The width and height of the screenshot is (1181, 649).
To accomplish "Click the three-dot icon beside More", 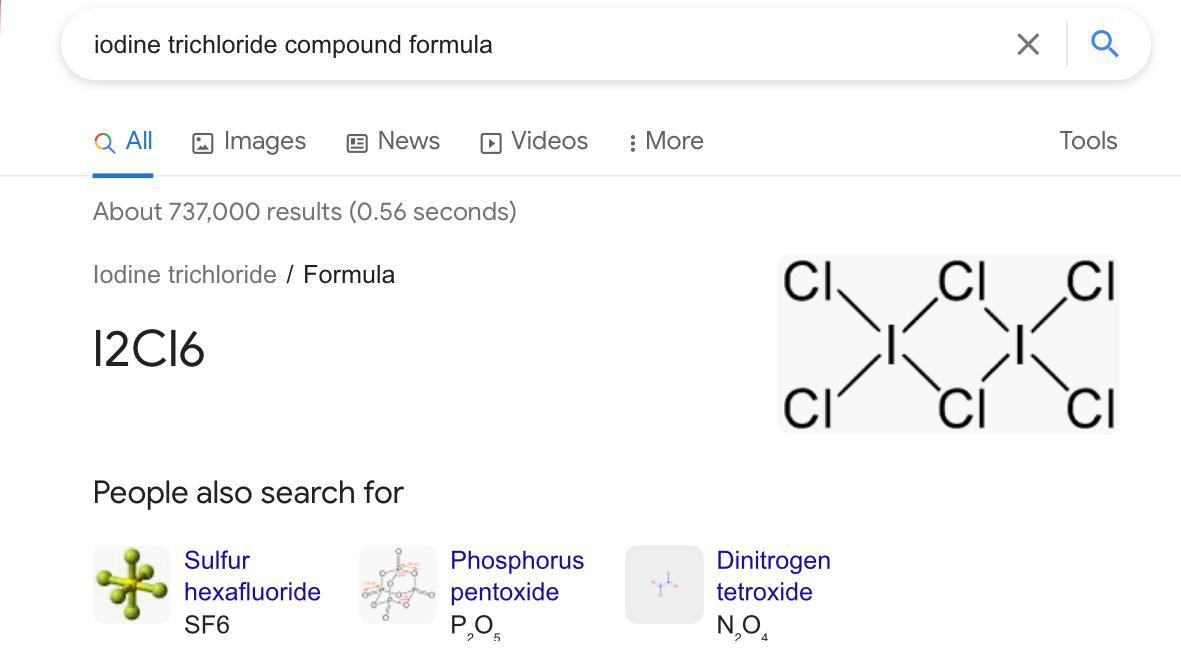I will click(632, 143).
